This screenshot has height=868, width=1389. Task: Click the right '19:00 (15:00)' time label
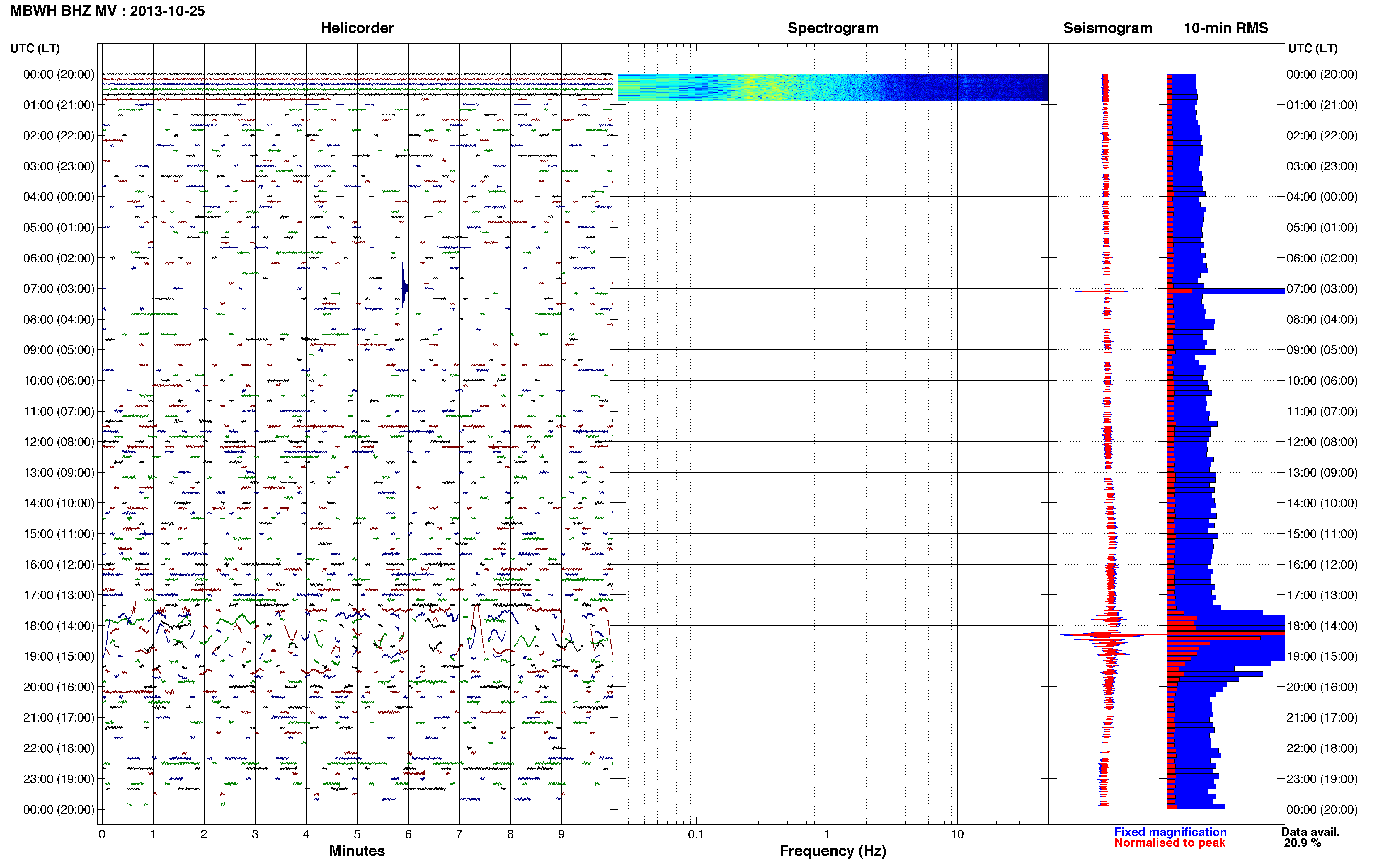1322,656
